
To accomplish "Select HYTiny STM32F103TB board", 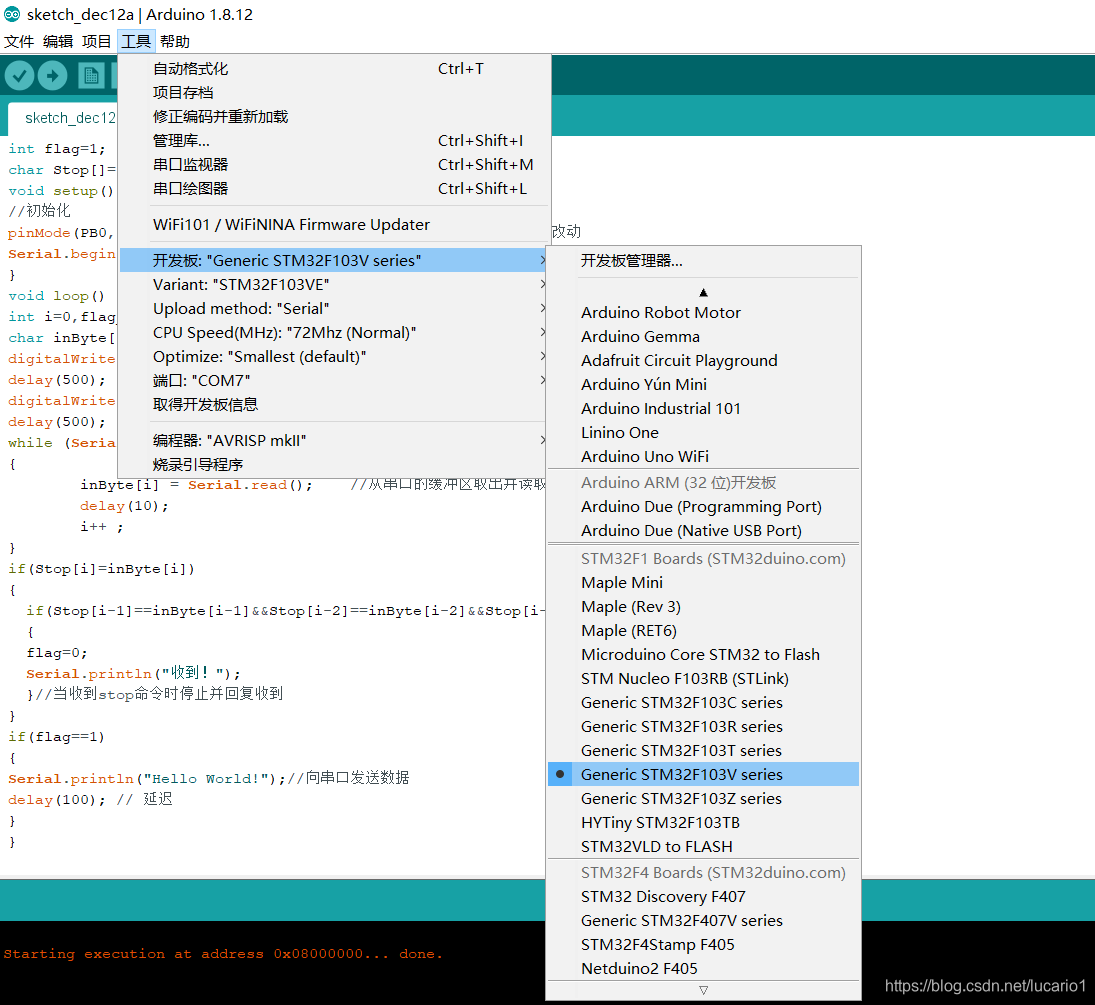I will pos(703,822).
